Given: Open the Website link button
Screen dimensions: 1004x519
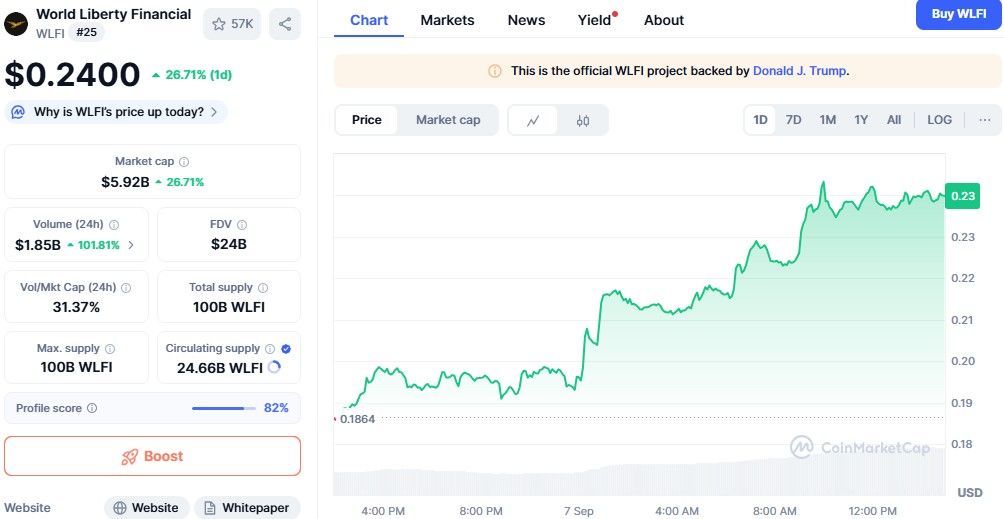Looking at the screenshot, I should pos(147,508).
